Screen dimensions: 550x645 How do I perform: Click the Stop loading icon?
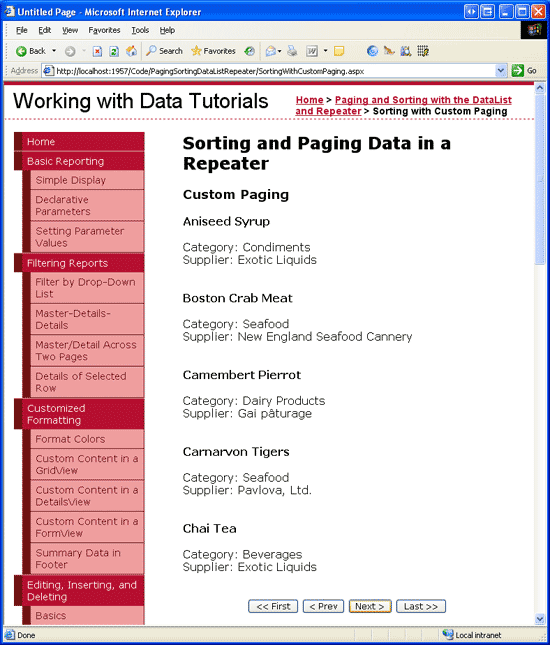(x=97, y=51)
